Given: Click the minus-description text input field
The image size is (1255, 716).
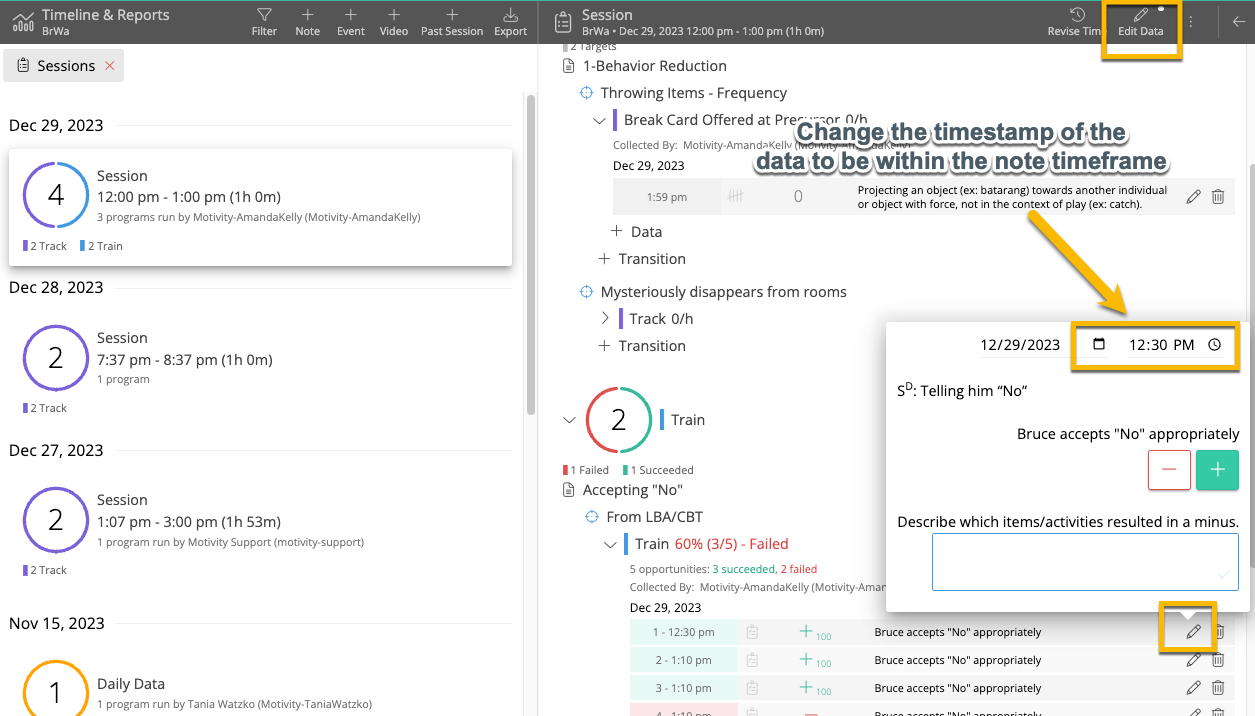Looking at the screenshot, I should [x=1084, y=562].
